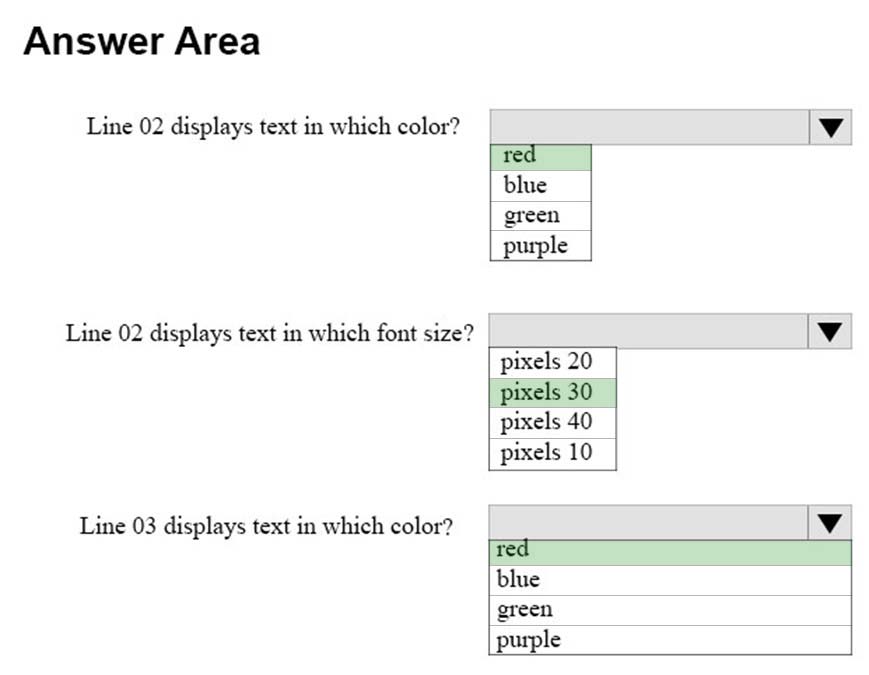Select pixels 30 font size option
The image size is (869, 675).
pyautogui.click(x=553, y=393)
